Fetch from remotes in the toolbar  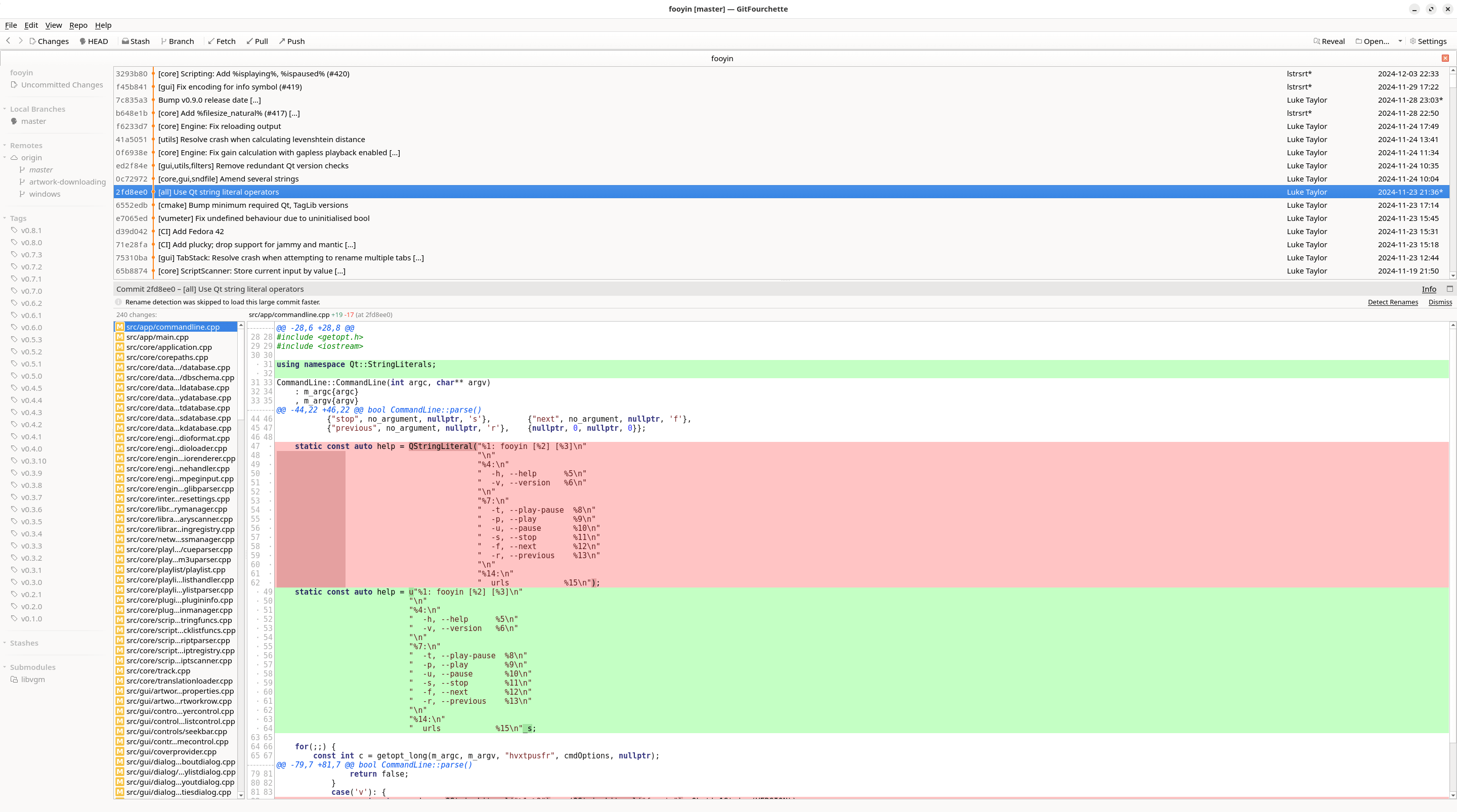click(222, 41)
